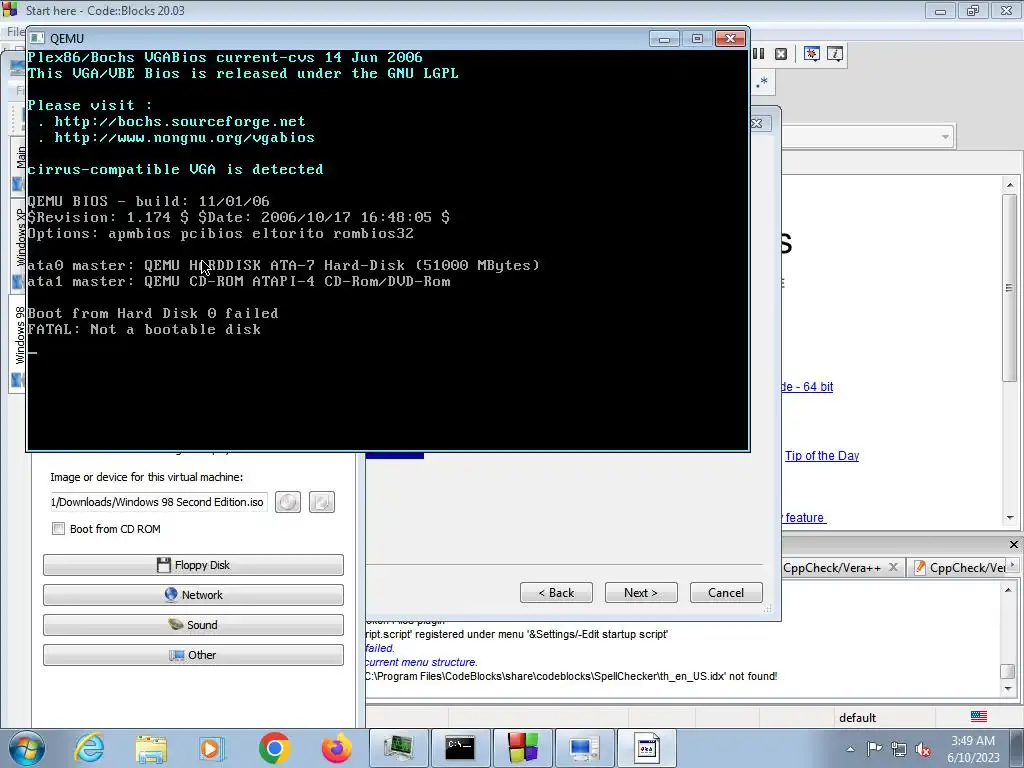The height and width of the screenshot is (768, 1024).
Task: Click Next in the wizard dialog
Action: coord(641,593)
